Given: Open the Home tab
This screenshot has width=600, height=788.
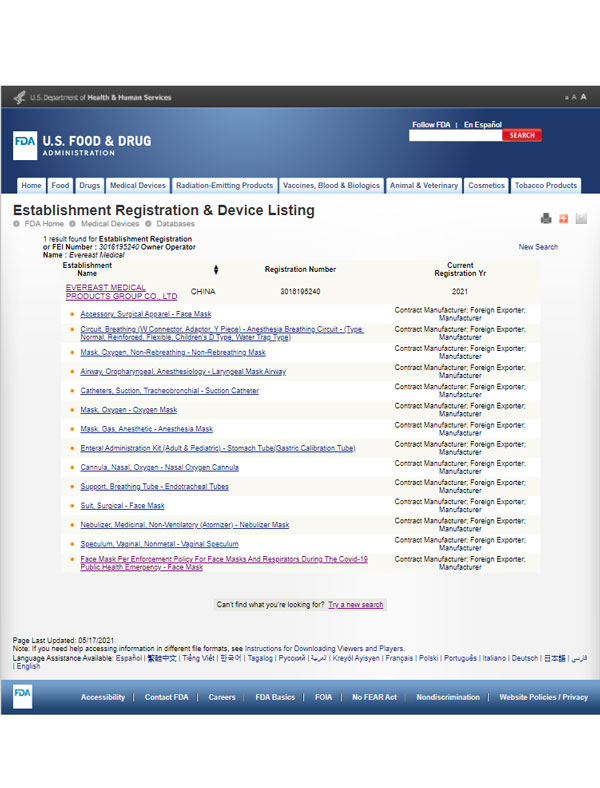Looking at the screenshot, I should (31, 185).
